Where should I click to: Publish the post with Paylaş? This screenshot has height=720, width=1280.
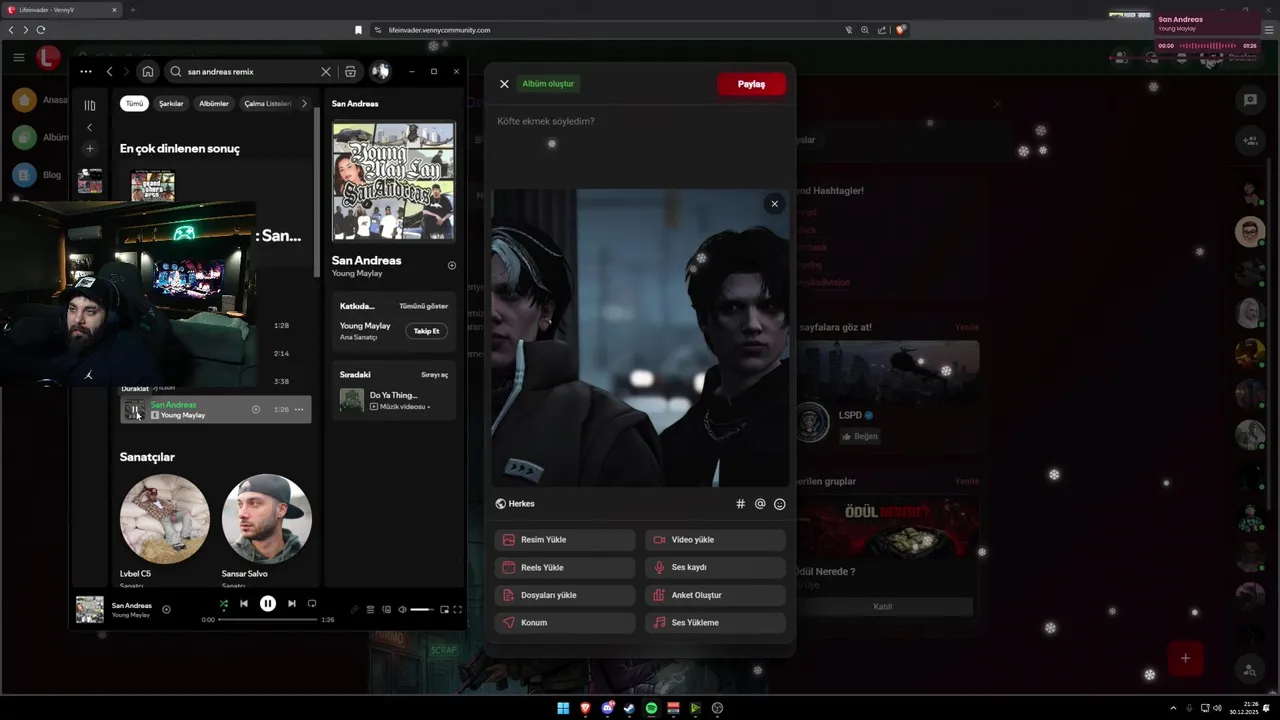[751, 84]
